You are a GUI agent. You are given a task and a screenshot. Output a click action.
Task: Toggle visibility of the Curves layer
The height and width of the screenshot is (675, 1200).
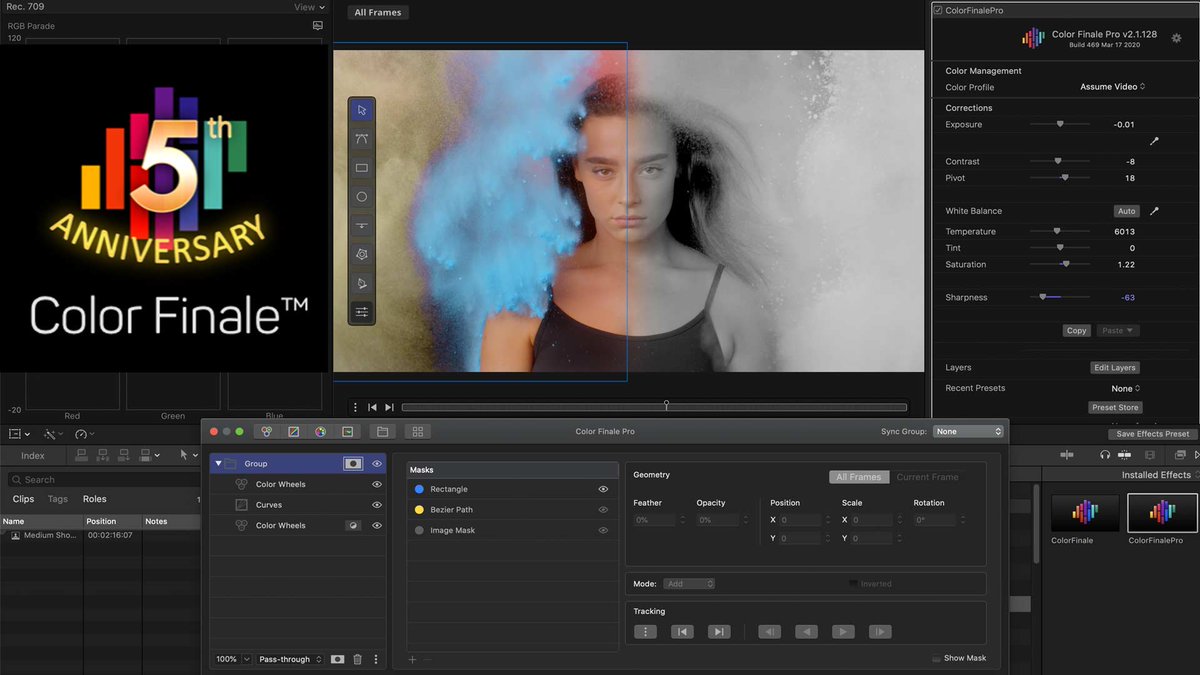pos(376,505)
